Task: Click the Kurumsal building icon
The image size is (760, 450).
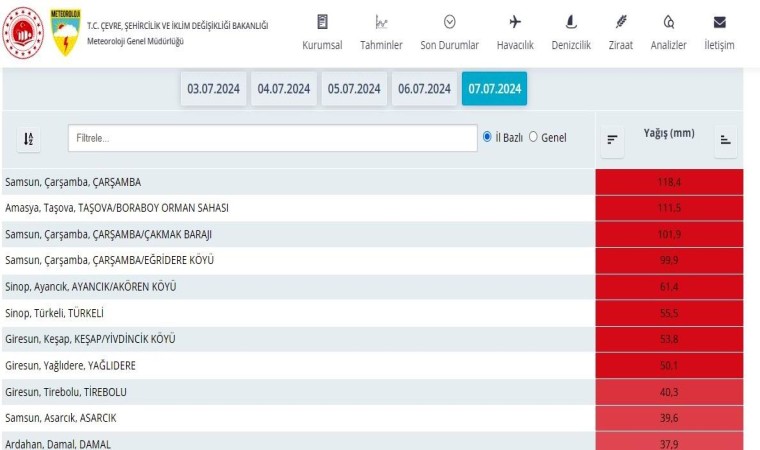Action: 322,22
